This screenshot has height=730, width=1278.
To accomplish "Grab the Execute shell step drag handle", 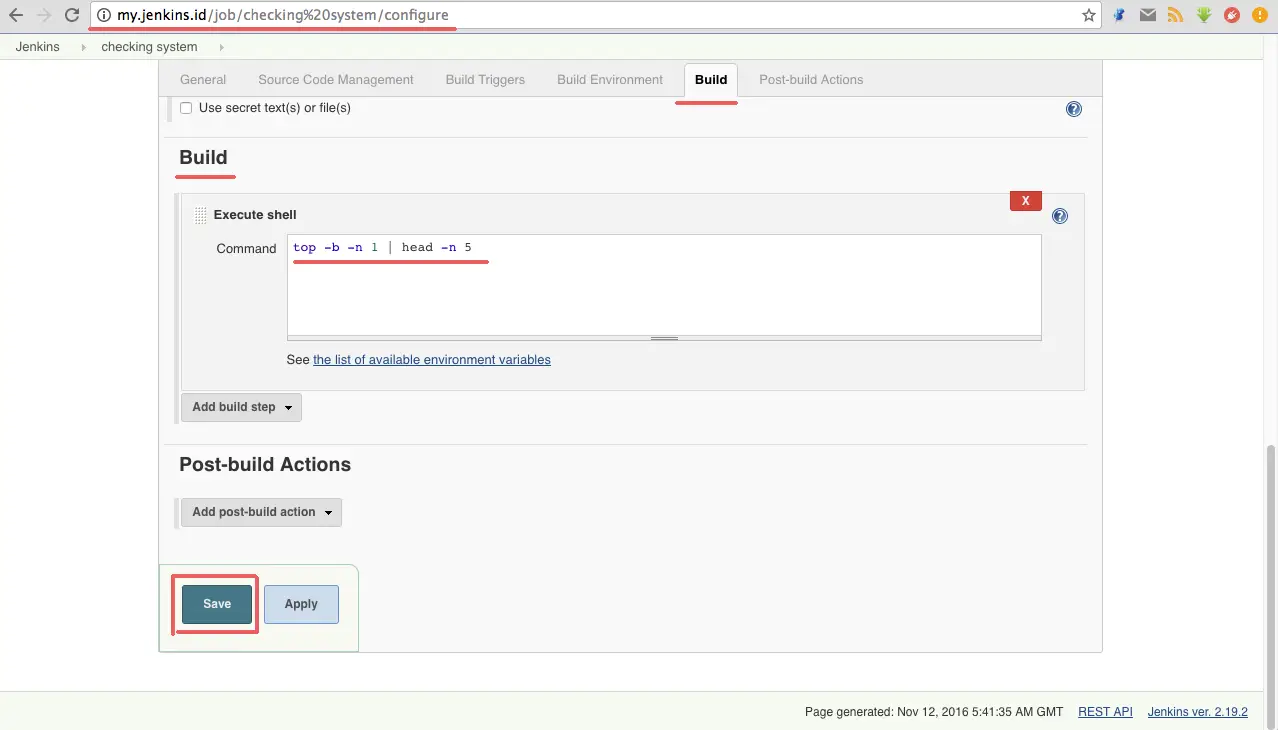I will pyautogui.click(x=200, y=215).
